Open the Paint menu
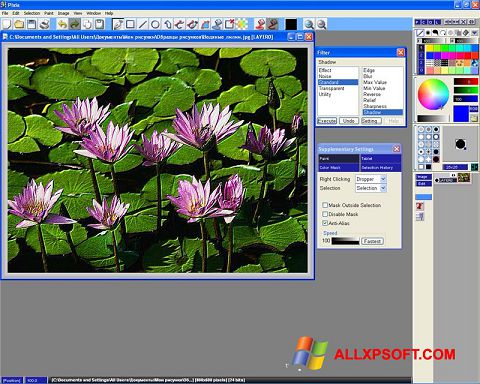 [49, 13]
